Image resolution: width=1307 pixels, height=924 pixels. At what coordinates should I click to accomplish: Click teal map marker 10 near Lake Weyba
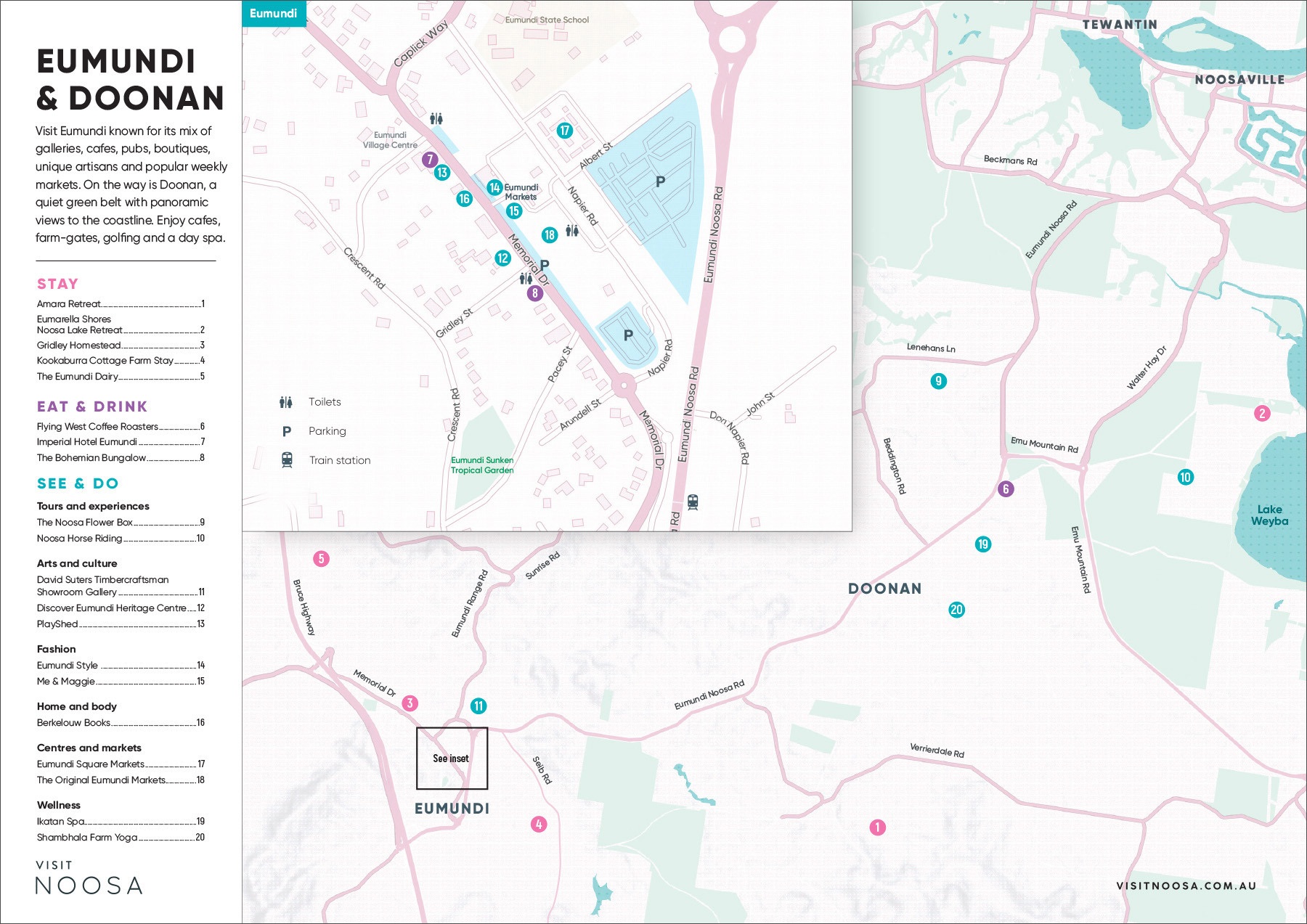pos(1186,478)
